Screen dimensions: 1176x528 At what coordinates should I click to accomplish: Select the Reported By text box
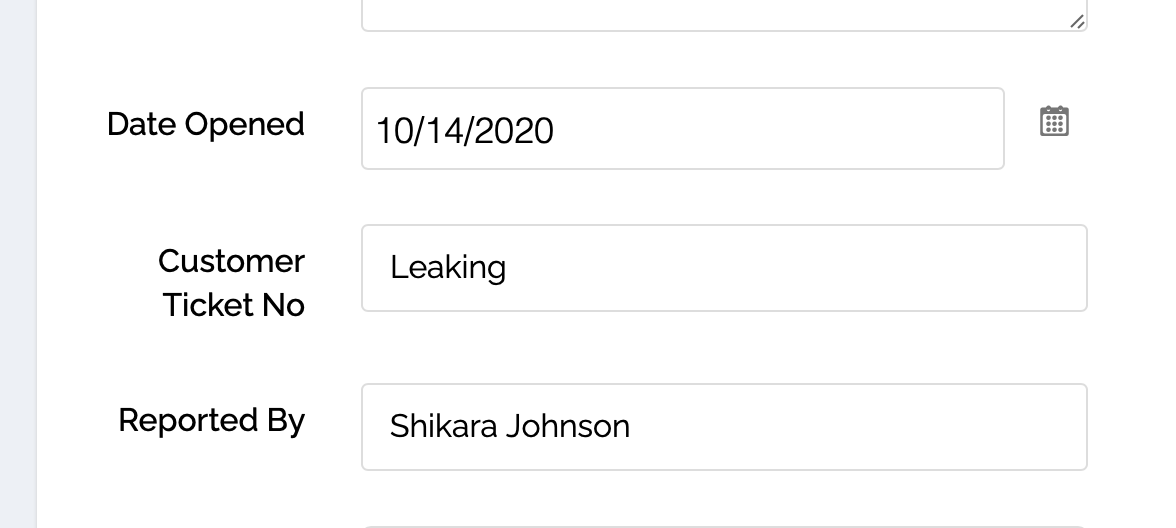pos(723,427)
